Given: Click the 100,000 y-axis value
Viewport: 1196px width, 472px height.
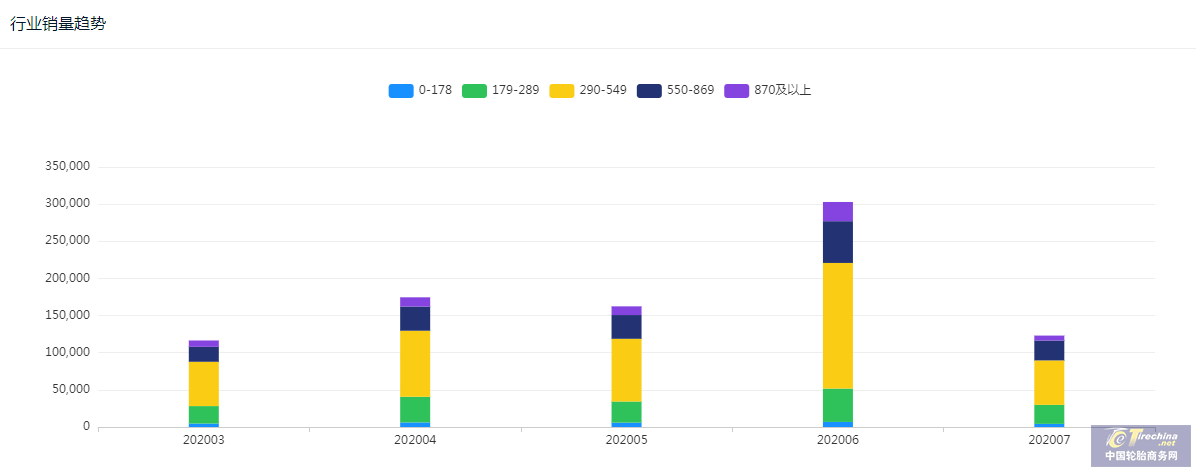Looking at the screenshot, I should [x=69, y=352].
